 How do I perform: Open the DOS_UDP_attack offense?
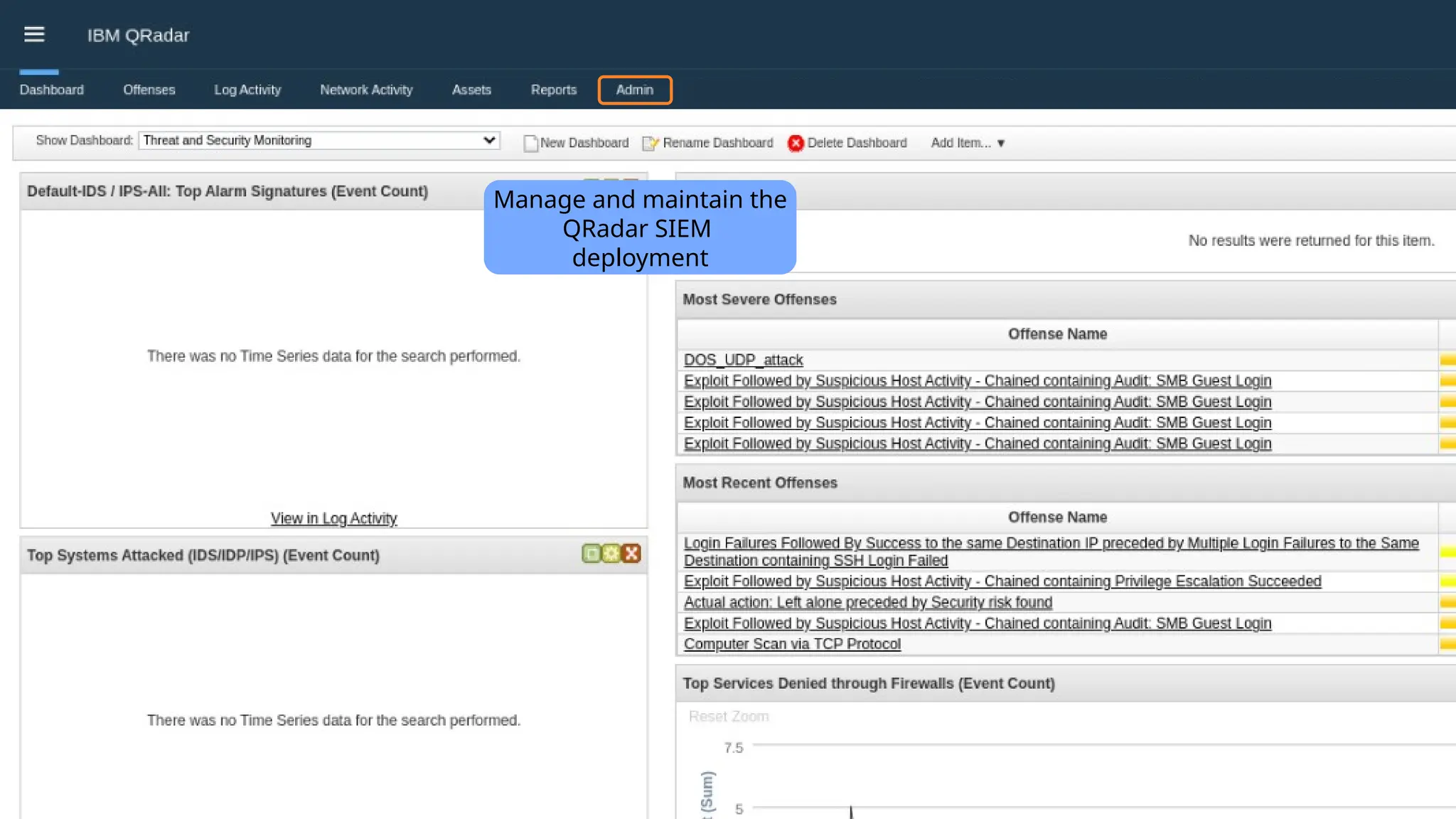[x=743, y=360]
